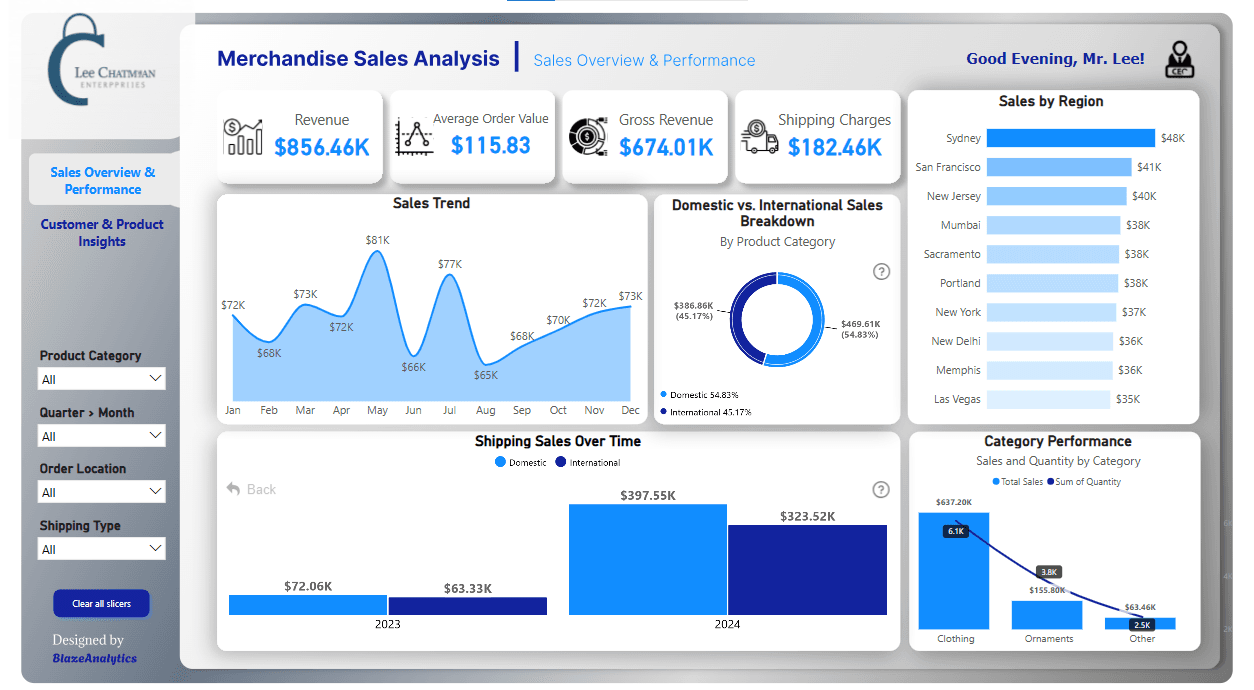The image size is (1254, 690).
Task: Select the Memphis region bar
Action: (x=1050, y=370)
